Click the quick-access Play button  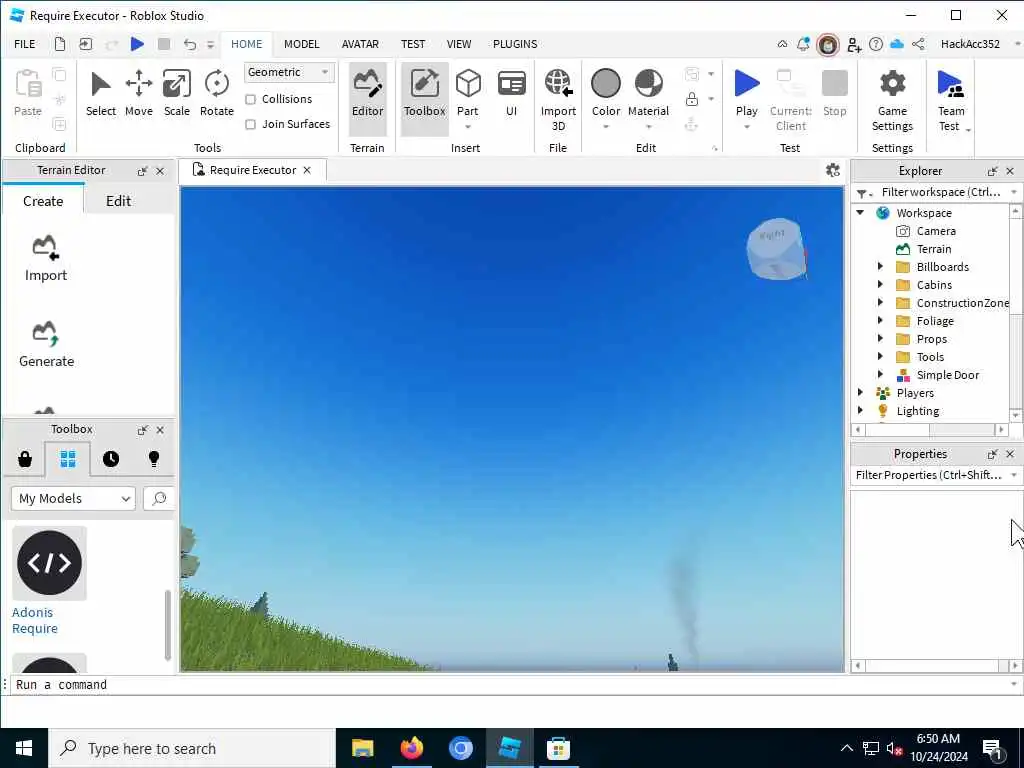coord(137,44)
